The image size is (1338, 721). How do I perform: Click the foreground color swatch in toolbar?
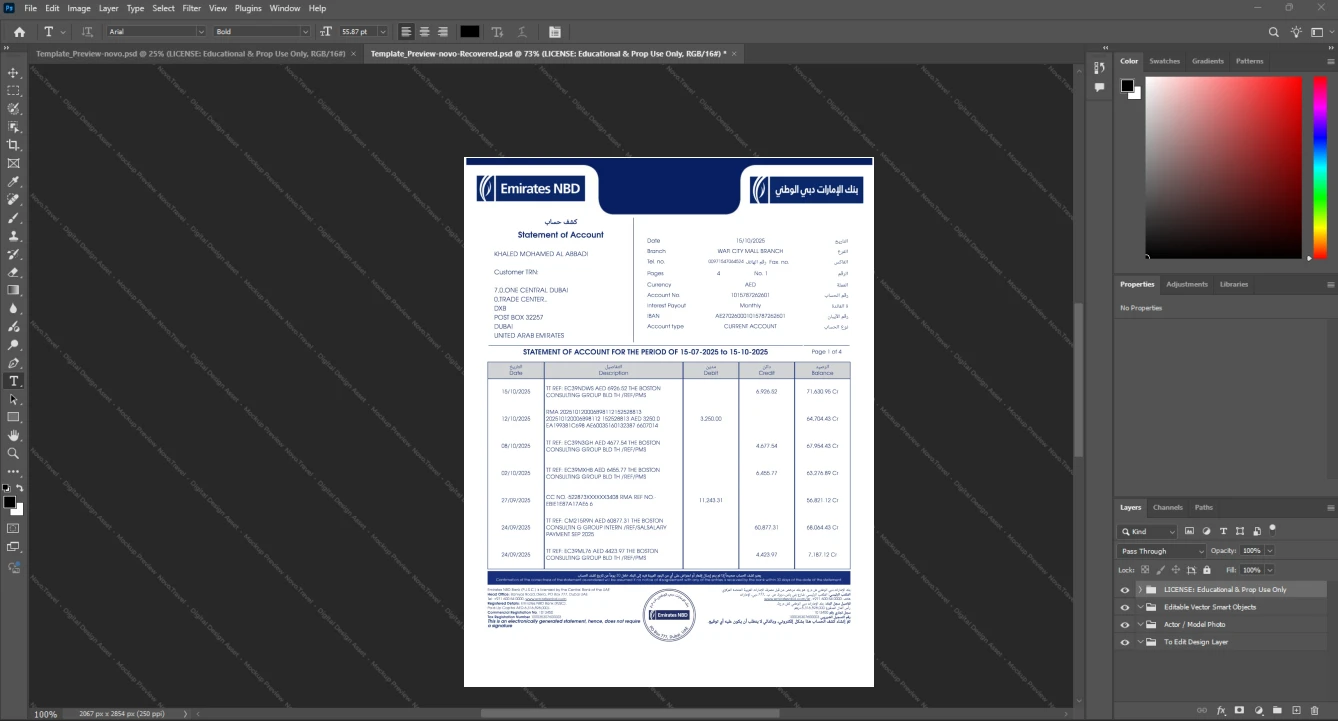tap(9, 502)
